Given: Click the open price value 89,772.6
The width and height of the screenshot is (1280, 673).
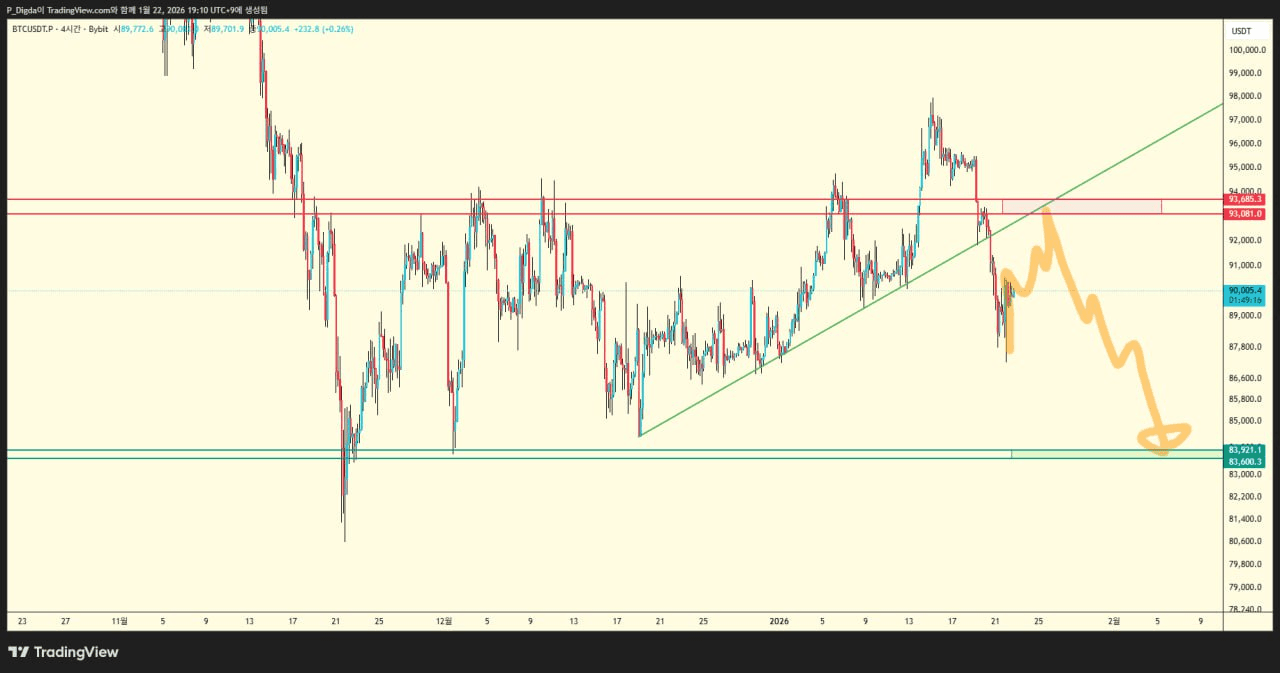Looking at the screenshot, I should [x=137, y=29].
